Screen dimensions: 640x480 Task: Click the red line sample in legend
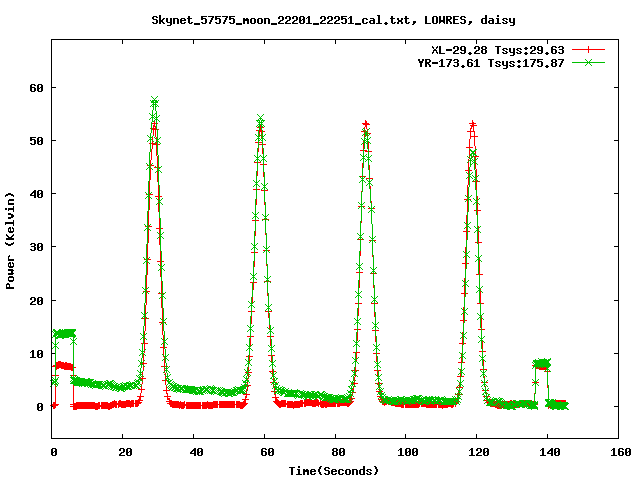point(590,49)
